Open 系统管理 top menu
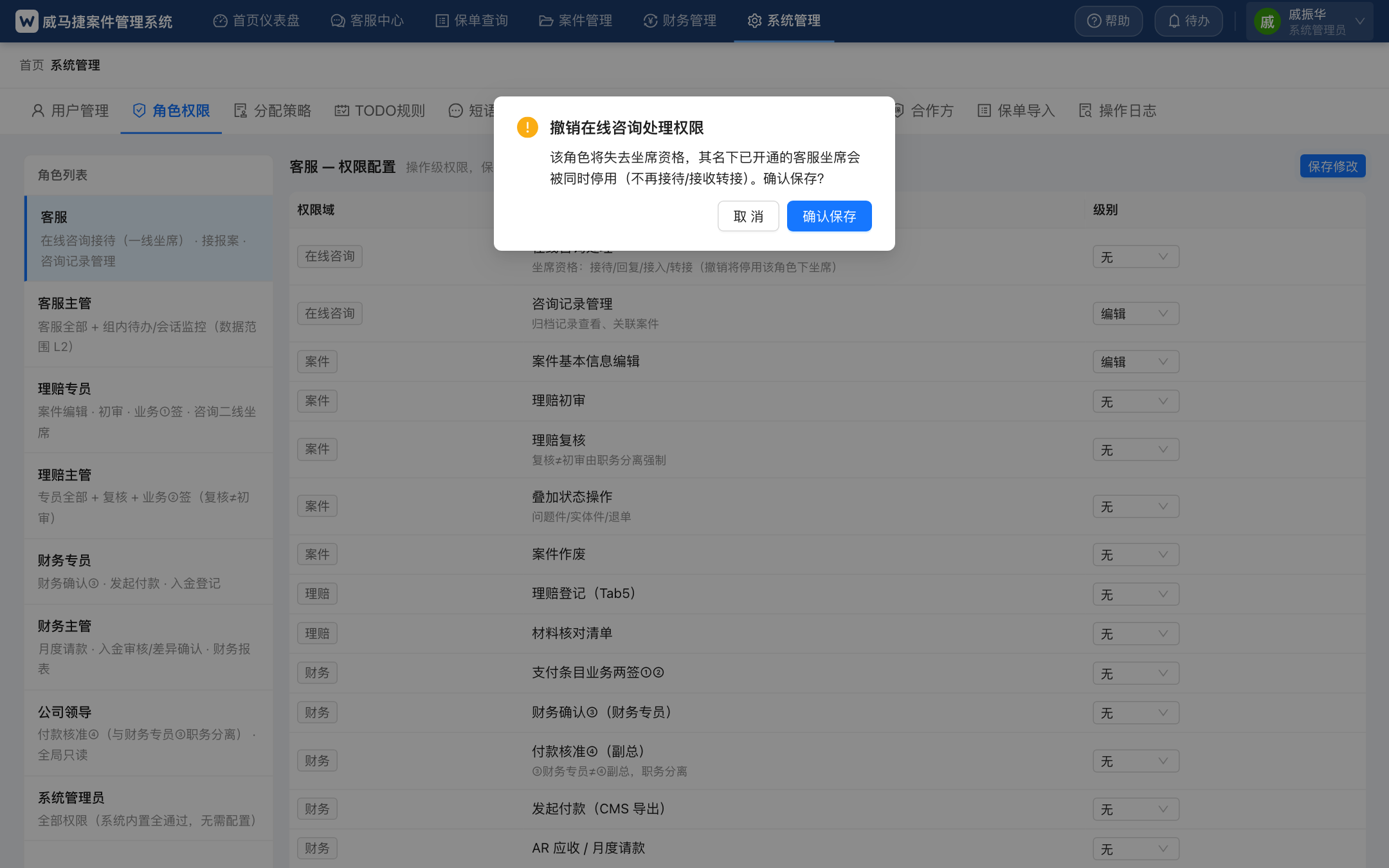 coord(784,21)
